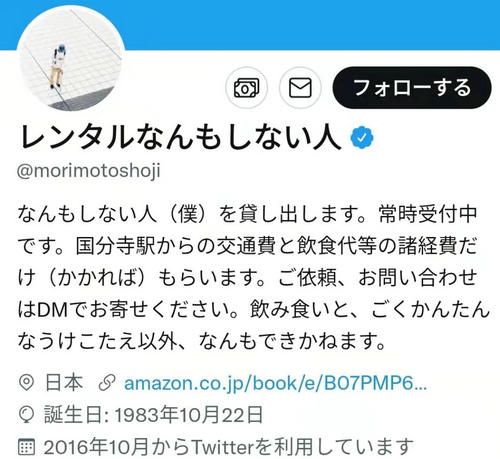Click bio line mentioning 国分寺駅

click(x=247, y=246)
